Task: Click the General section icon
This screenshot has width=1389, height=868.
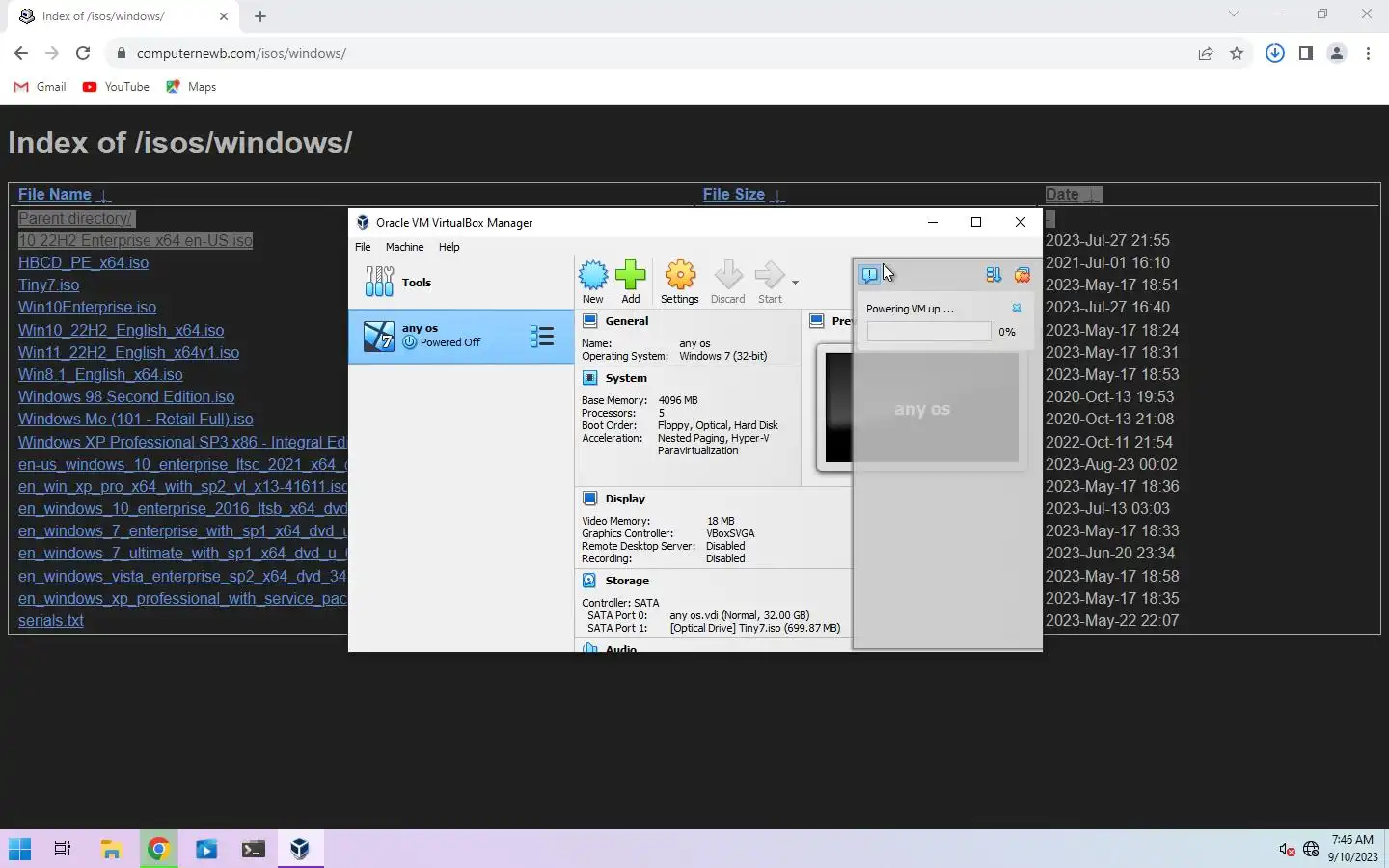Action: (590, 321)
